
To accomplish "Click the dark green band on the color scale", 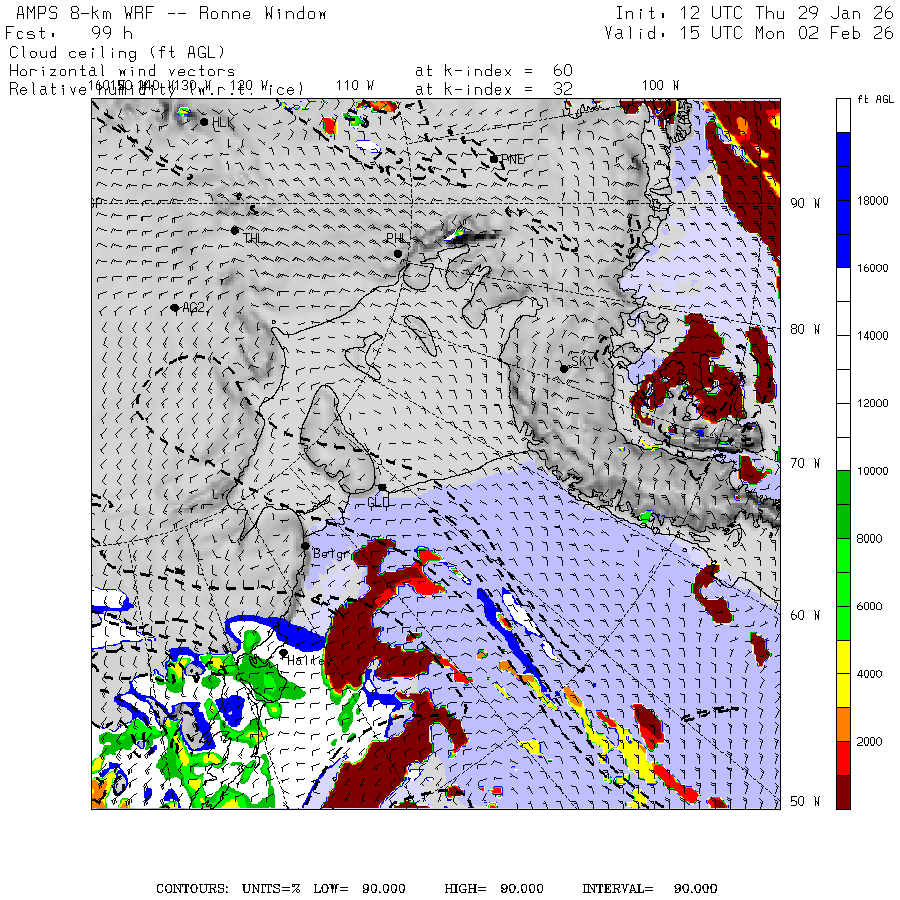I will point(843,504).
